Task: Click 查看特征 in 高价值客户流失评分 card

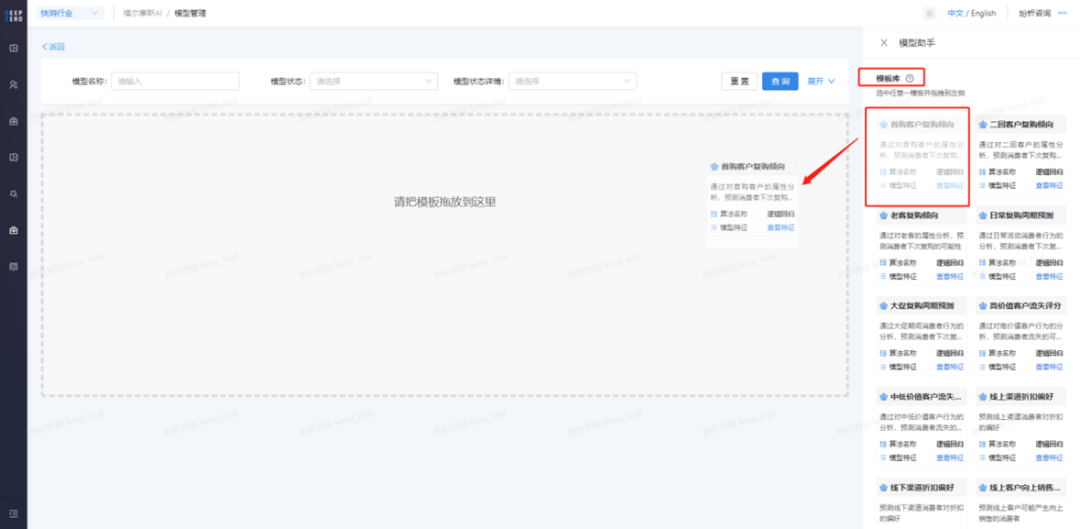Action: [1049, 366]
